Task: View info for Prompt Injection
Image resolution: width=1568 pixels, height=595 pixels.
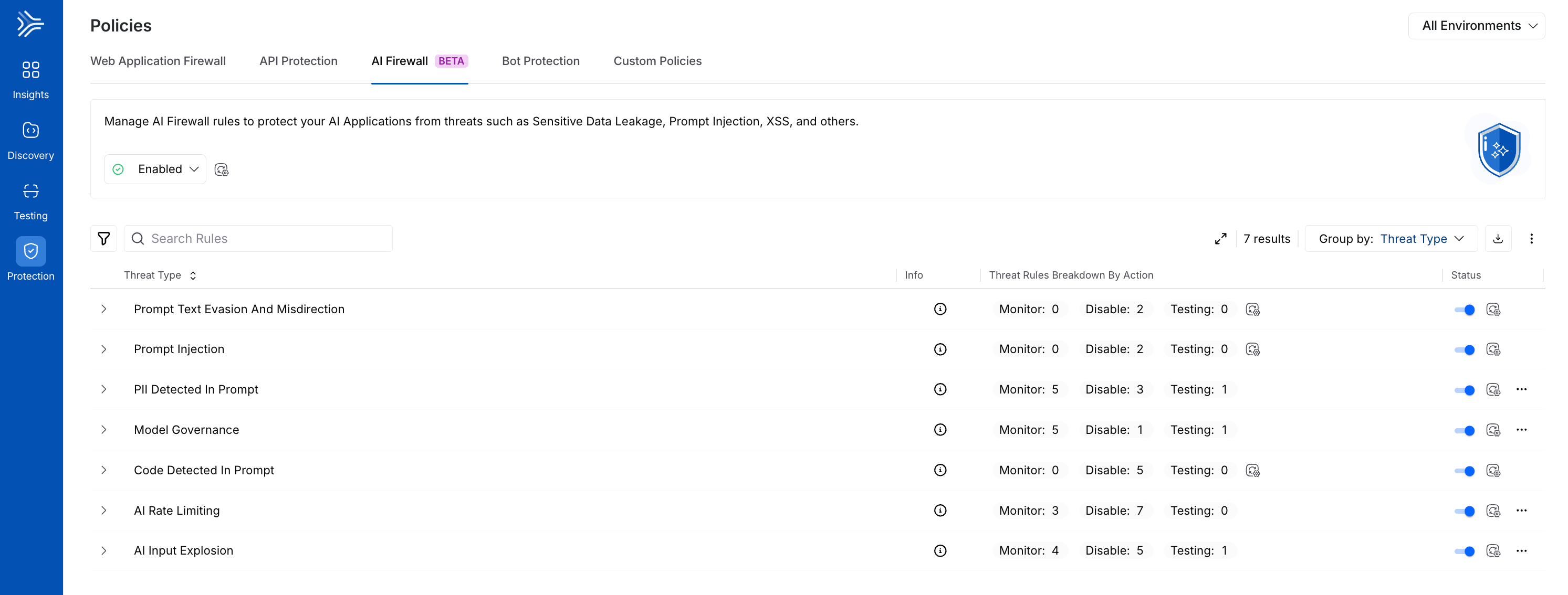Action: point(940,349)
